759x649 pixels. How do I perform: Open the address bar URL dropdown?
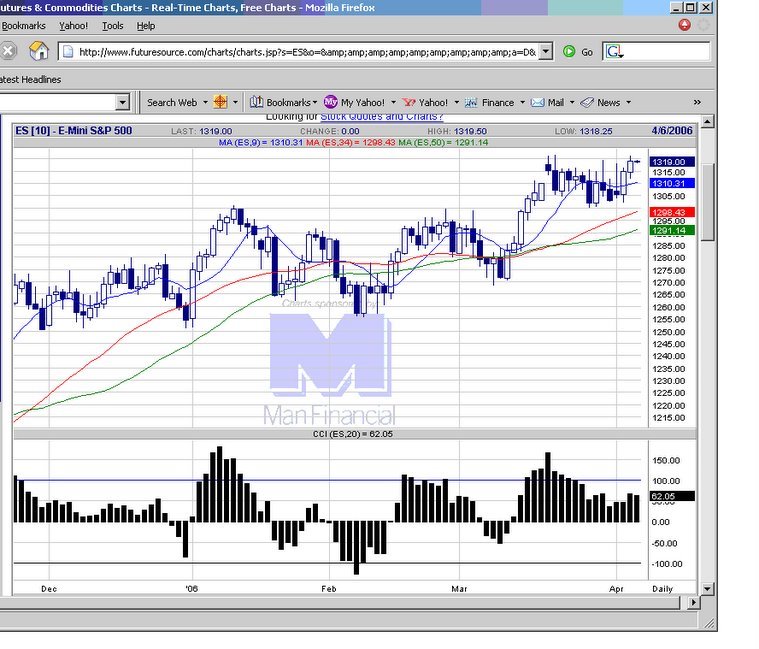[x=546, y=51]
